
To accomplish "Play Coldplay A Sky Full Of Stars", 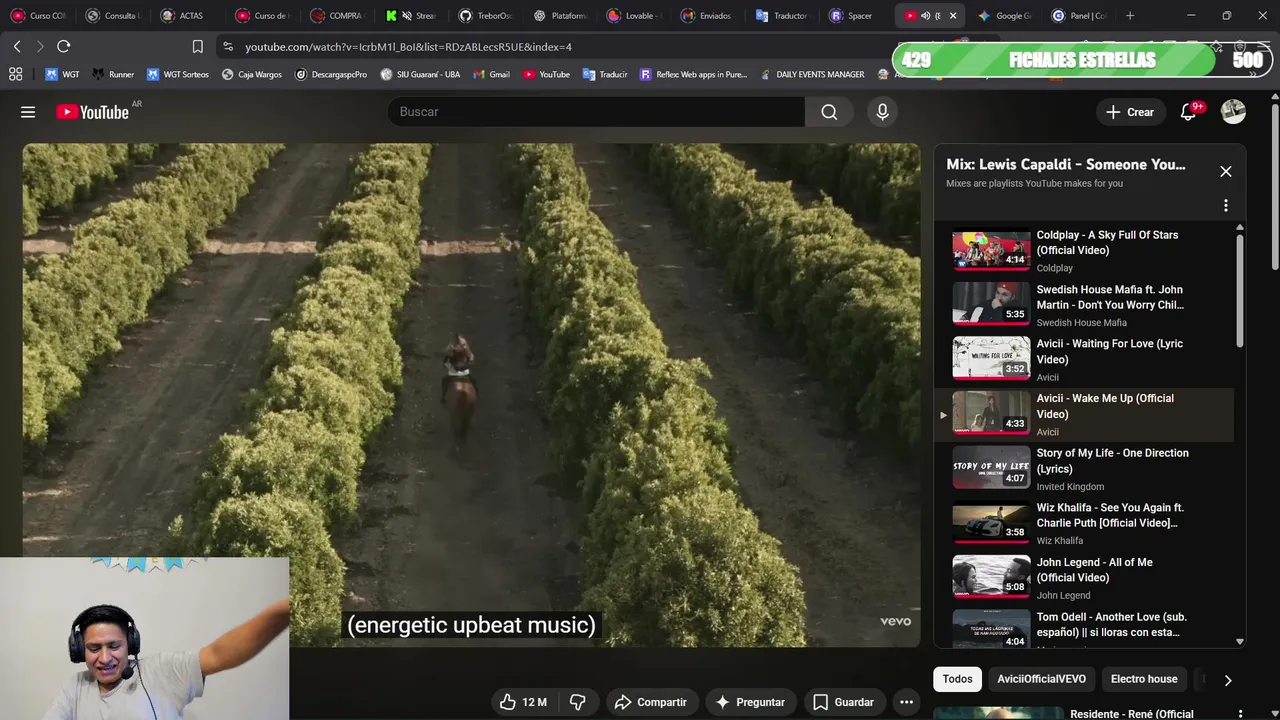I will (1084, 250).
